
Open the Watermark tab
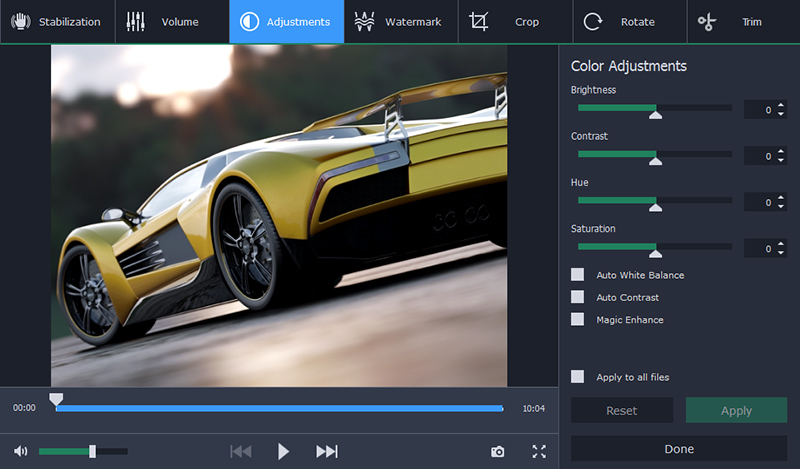point(401,21)
